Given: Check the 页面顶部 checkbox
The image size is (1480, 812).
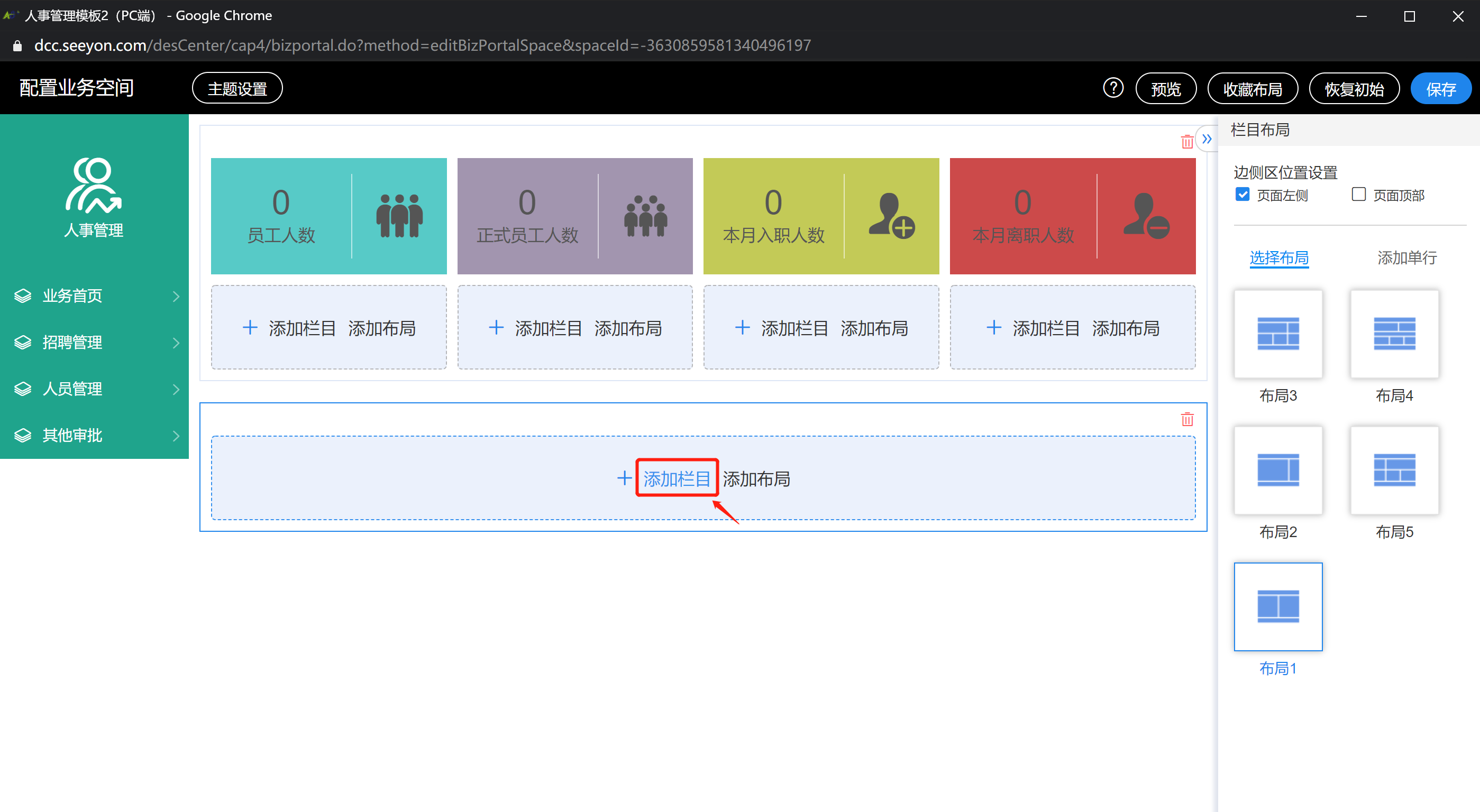Looking at the screenshot, I should 1359,194.
